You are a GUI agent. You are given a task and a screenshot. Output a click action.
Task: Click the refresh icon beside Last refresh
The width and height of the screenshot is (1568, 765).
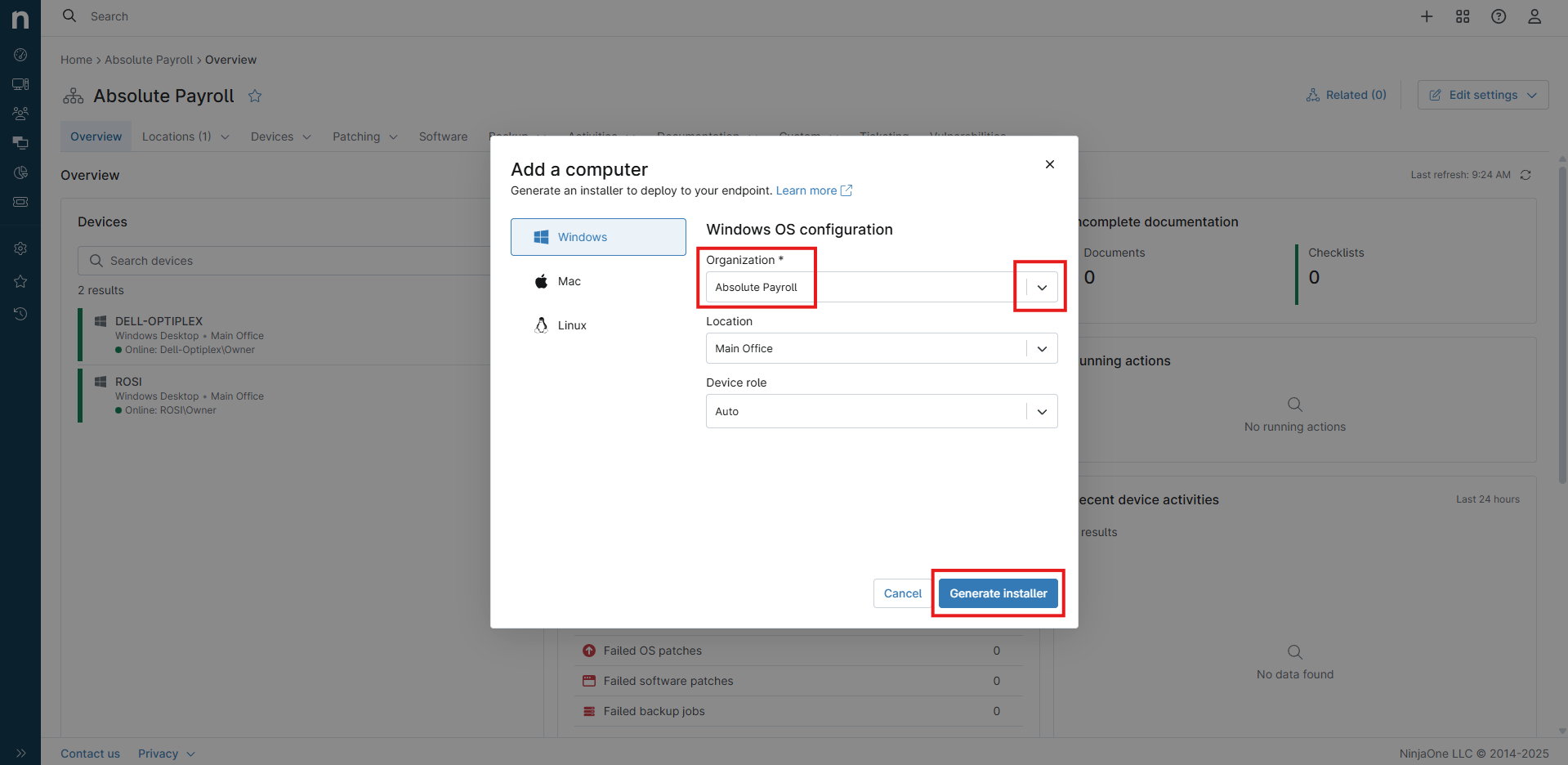1526,175
